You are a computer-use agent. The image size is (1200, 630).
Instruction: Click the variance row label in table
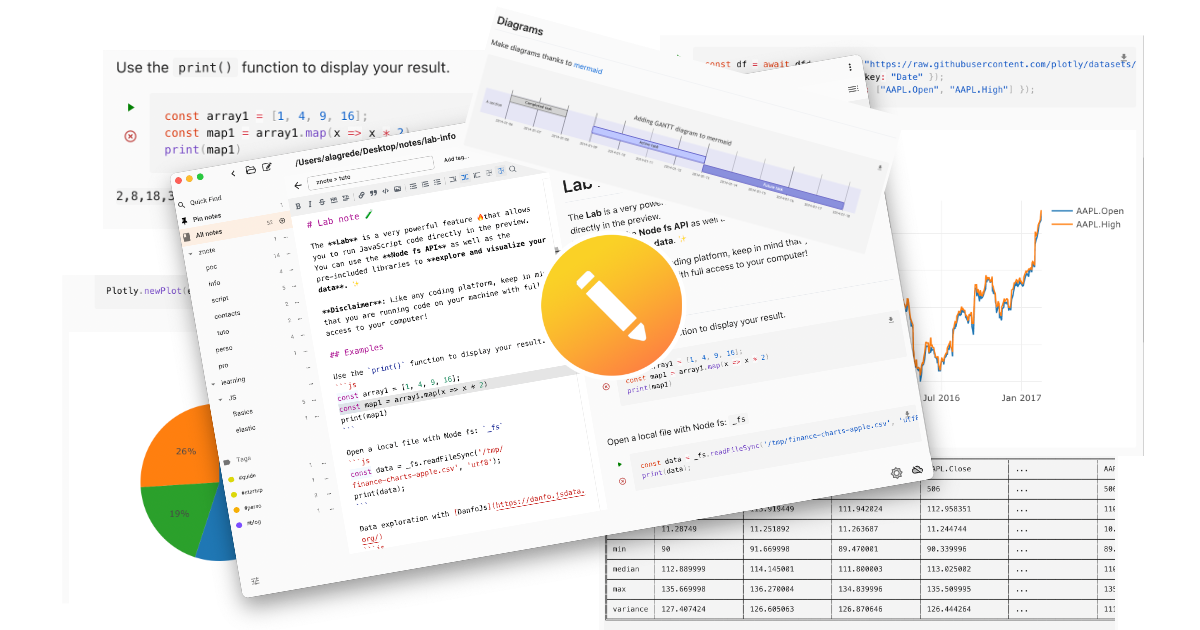(x=629, y=609)
